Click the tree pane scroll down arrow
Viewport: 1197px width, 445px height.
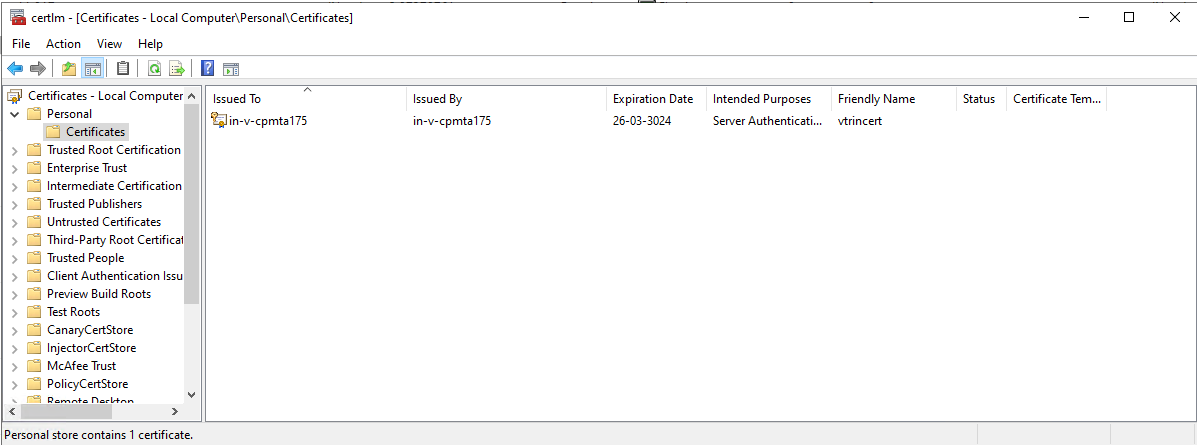point(192,394)
